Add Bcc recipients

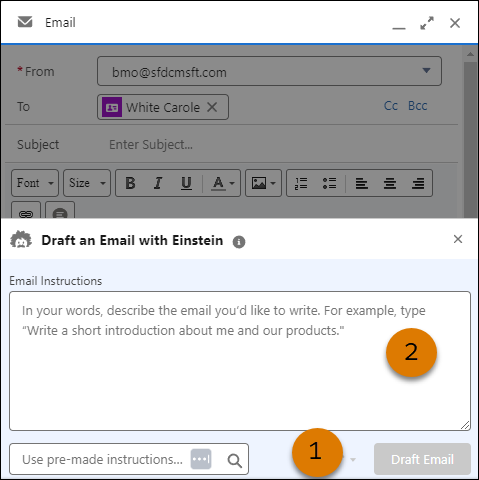417,106
